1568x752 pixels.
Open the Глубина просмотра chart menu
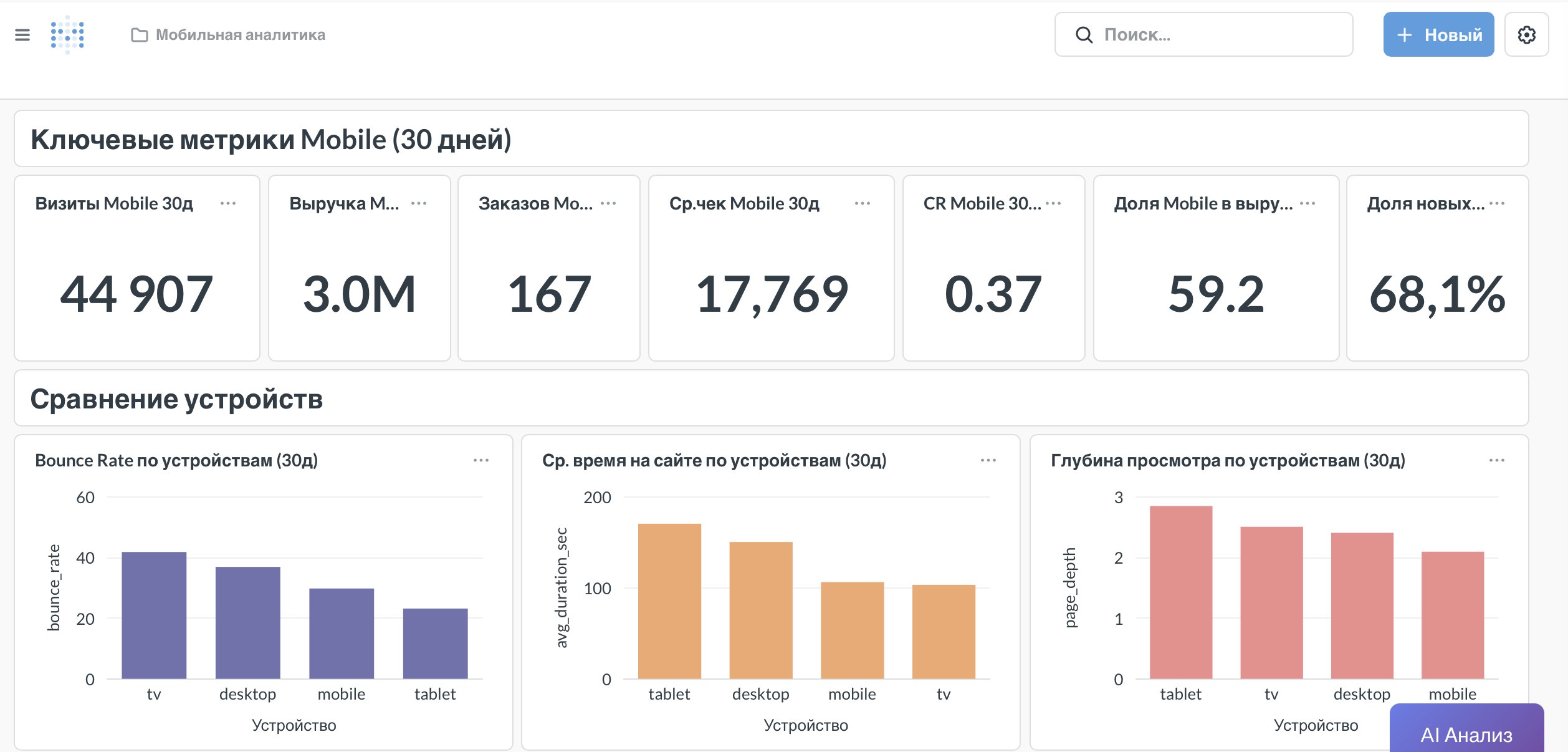point(1497,460)
